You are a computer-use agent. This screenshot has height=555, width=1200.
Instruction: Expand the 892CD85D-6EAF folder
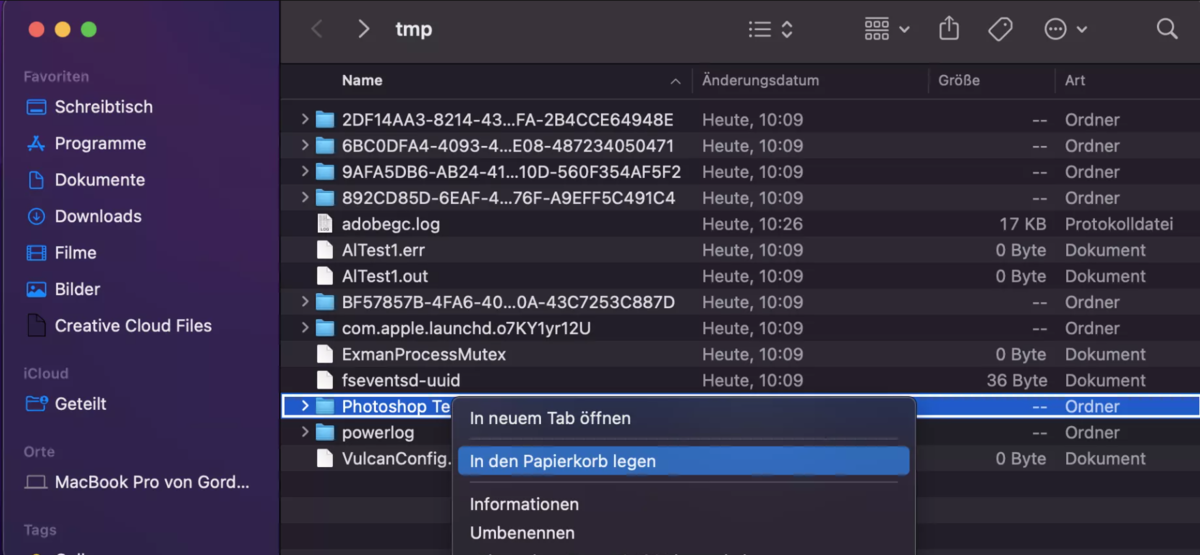pyautogui.click(x=305, y=197)
